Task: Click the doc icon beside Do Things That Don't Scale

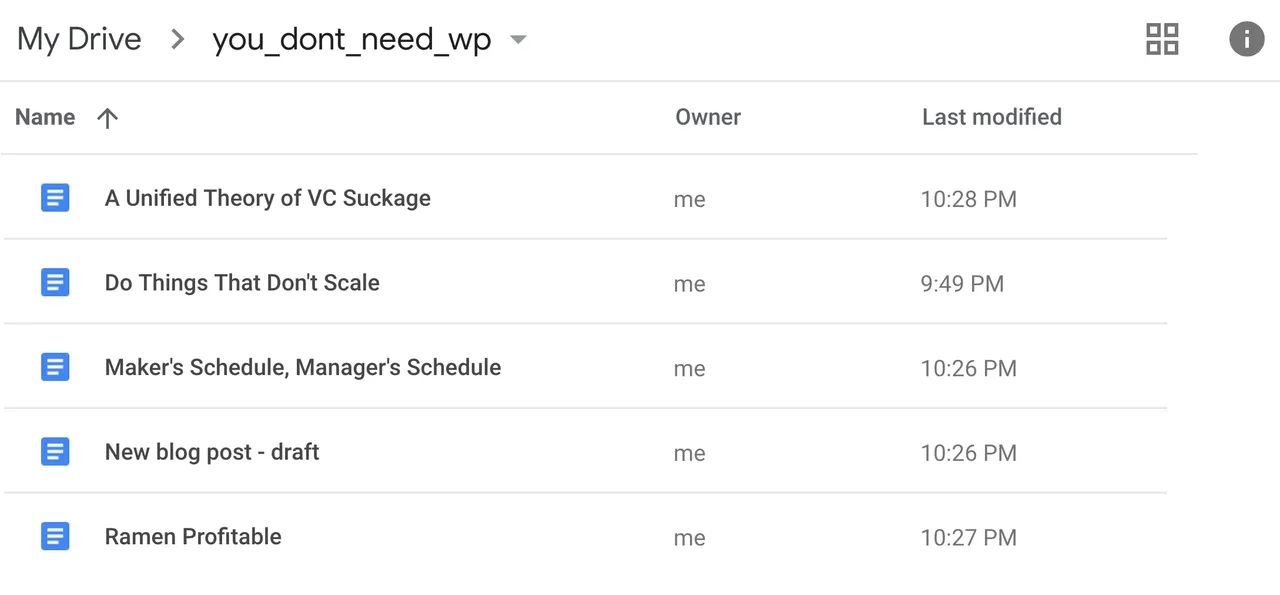Action: click(55, 283)
